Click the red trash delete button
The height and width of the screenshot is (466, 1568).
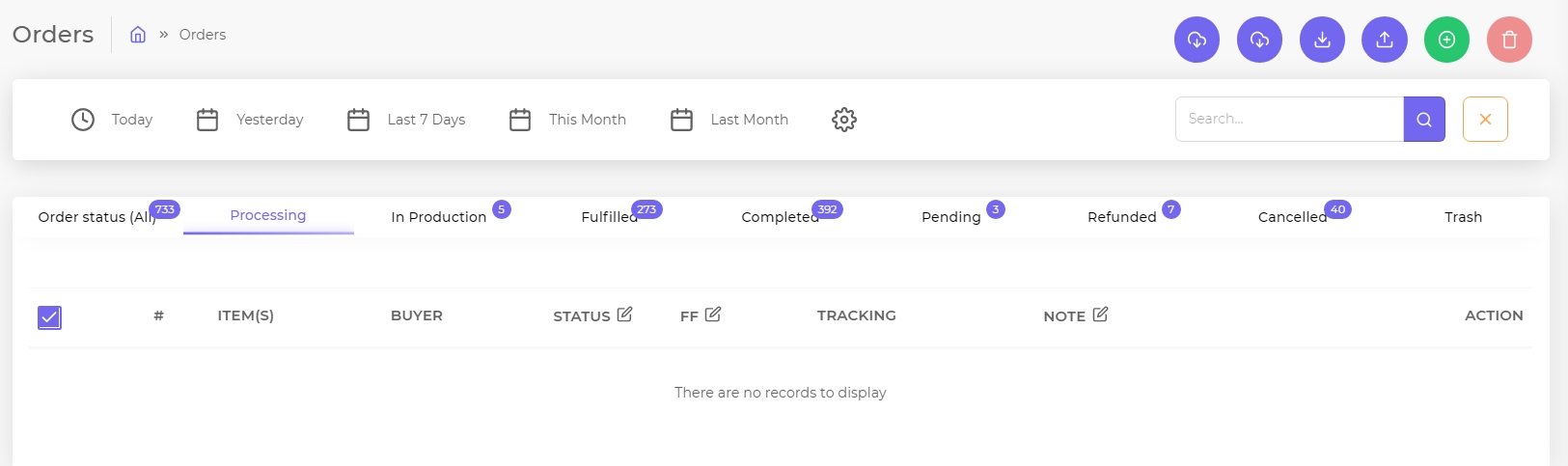[x=1509, y=40]
